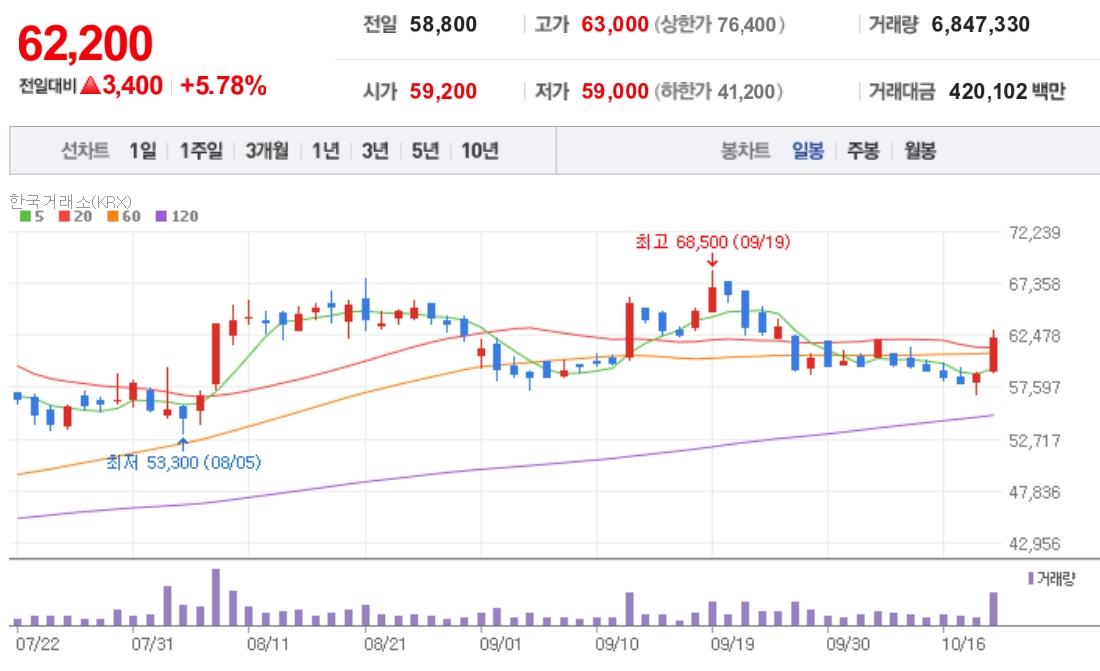Click the 09/19 date axis label
This screenshot has width=1100, height=671.
click(732, 644)
